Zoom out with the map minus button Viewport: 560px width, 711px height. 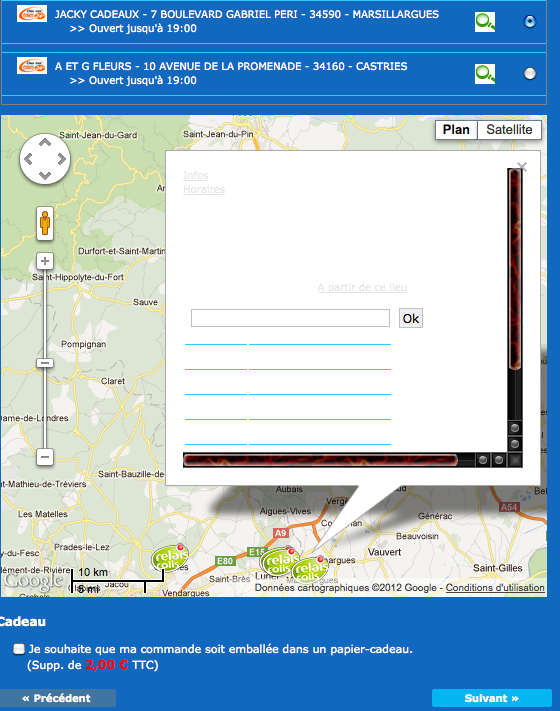tap(45, 457)
